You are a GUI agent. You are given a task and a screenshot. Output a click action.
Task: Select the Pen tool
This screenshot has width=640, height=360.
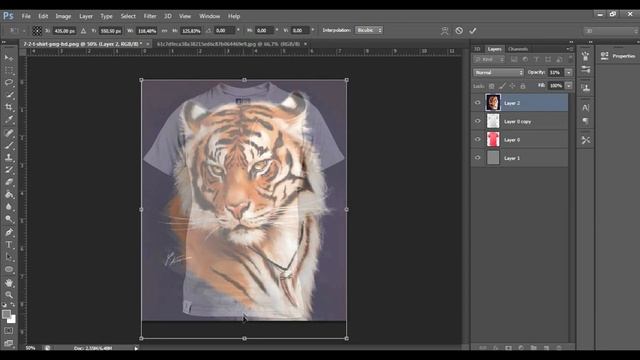[9, 232]
